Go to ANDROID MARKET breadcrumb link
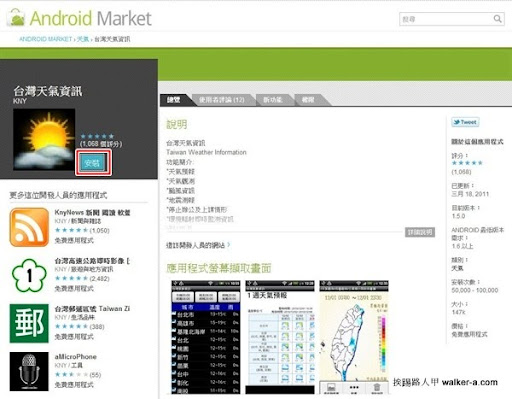512x399 pixels. click(45, 39)
